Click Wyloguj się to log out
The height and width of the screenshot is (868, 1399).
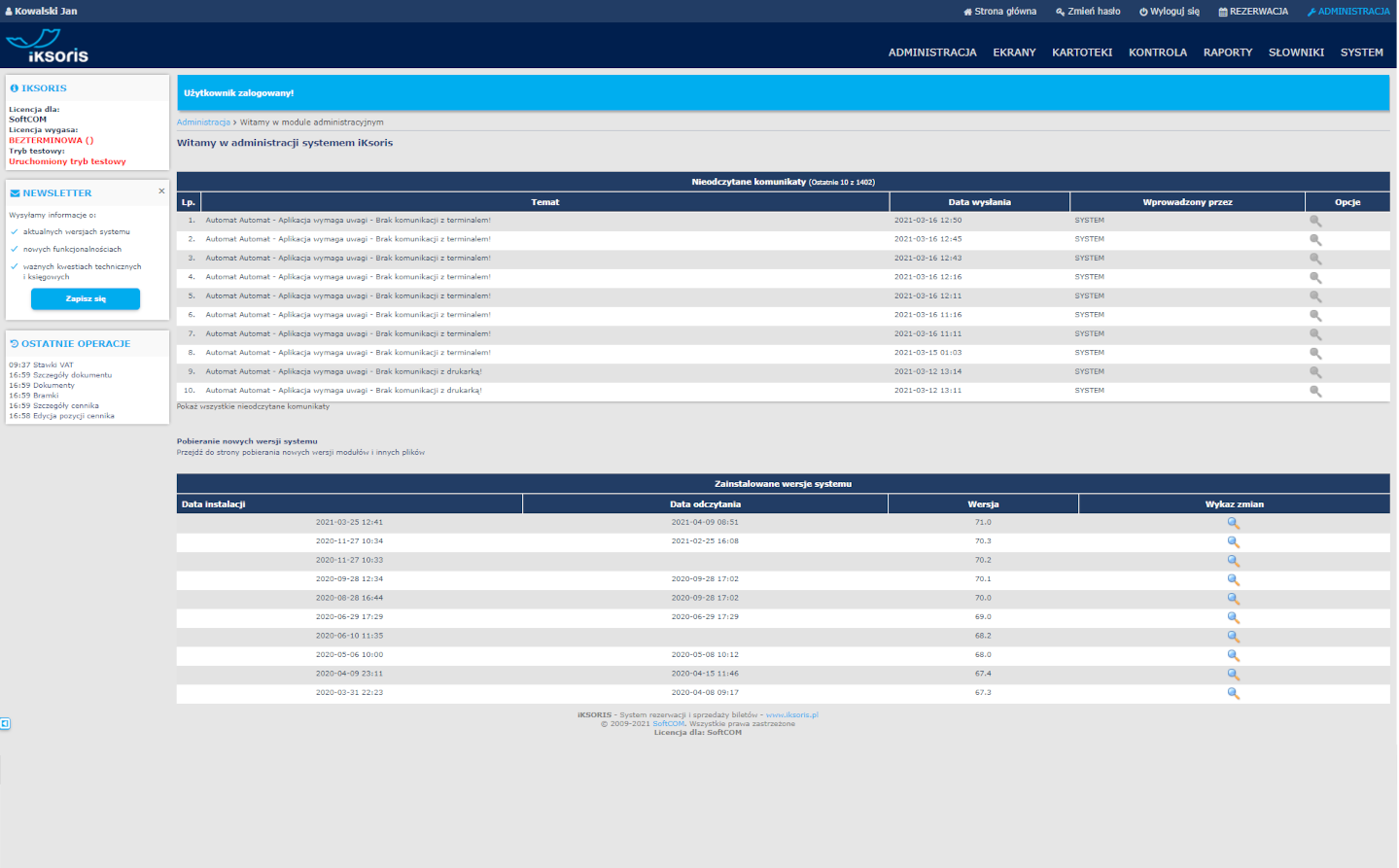click(1170, 12)
